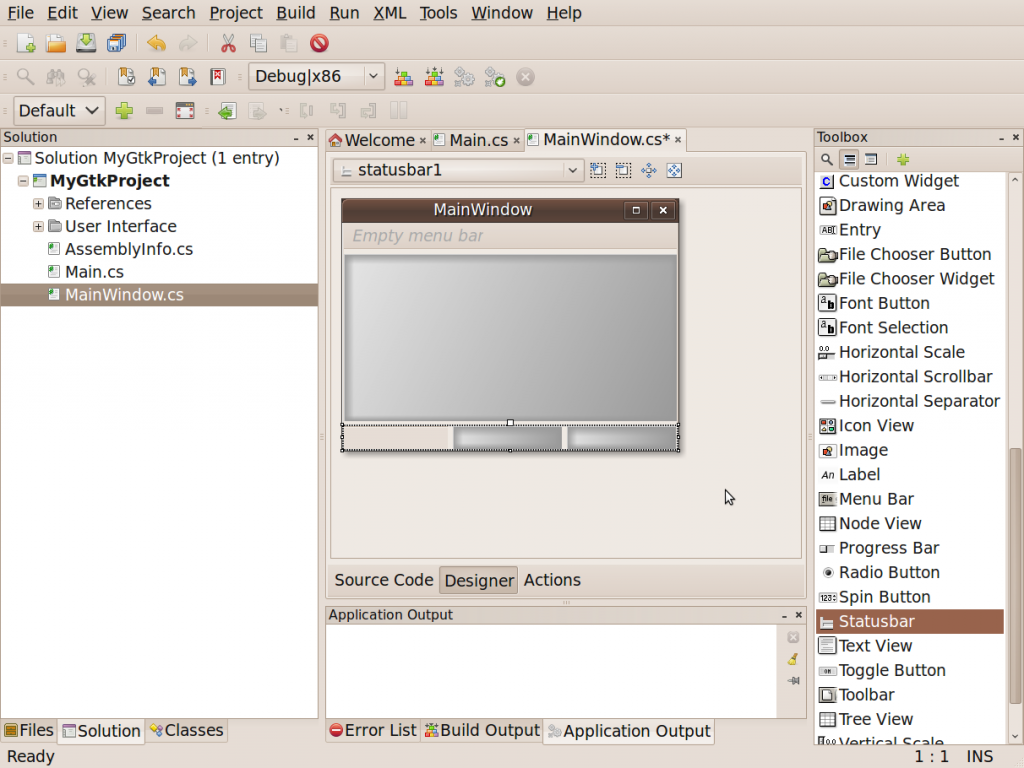
Task: Click the Build project bricks icon
Action: pyautogui.click(x=404, y=77)
